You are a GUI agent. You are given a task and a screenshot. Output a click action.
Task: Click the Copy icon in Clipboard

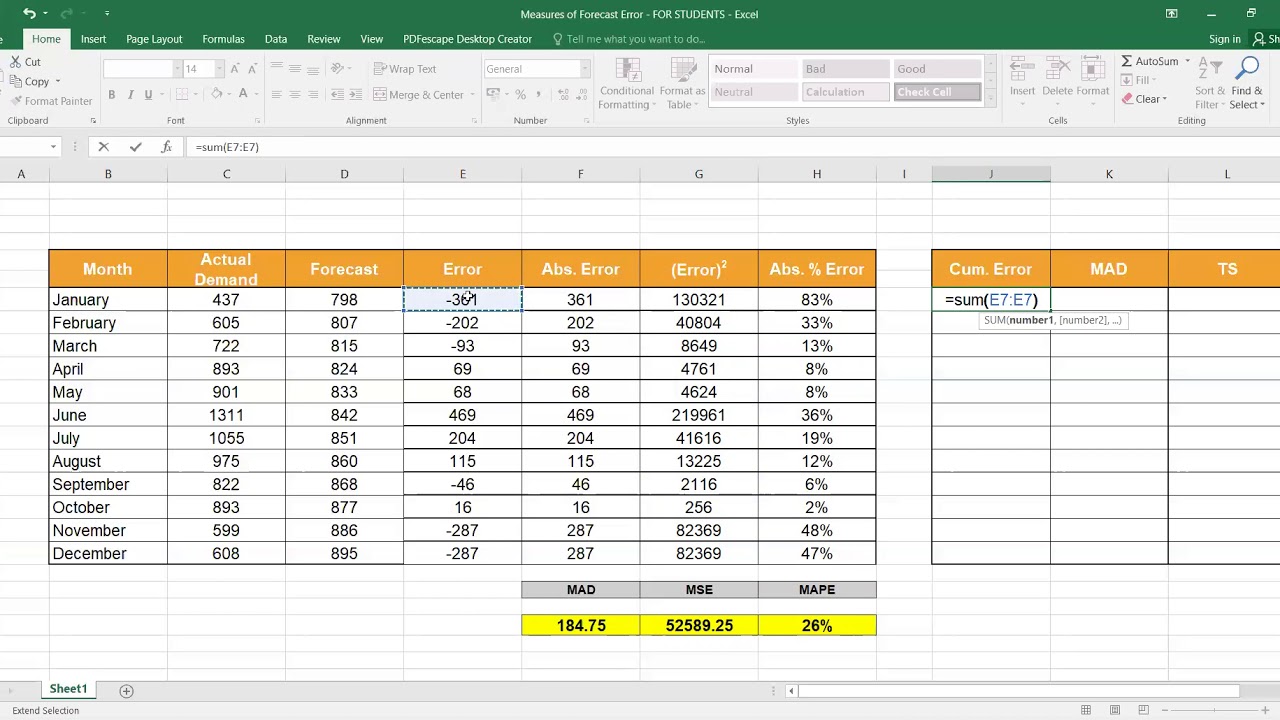tap(16, 82)
